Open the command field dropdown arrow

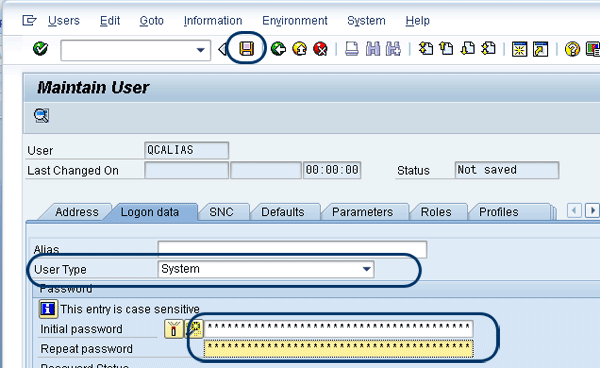(200, 50)
